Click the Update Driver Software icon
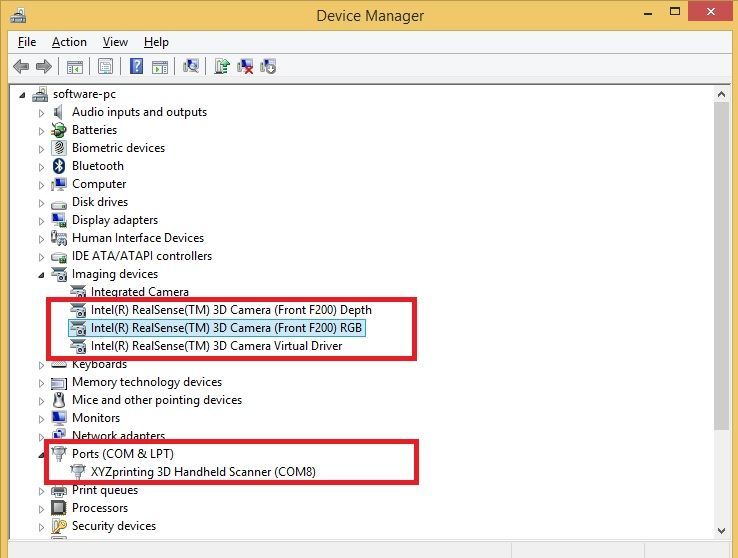The width and height of the screenshot is (738, 558). [x=222, y=66]
